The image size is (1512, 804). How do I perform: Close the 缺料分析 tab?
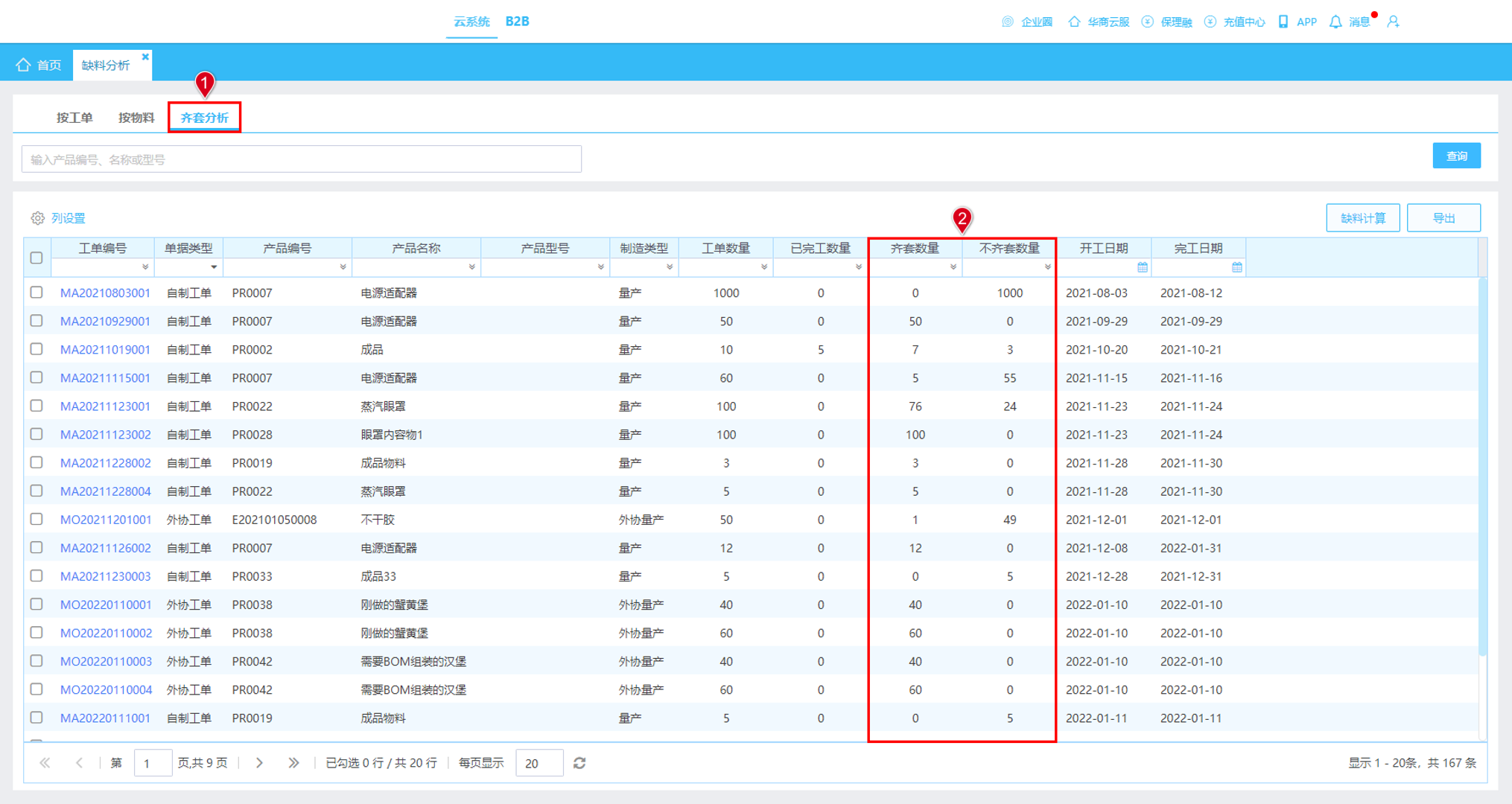pos(145,57)
